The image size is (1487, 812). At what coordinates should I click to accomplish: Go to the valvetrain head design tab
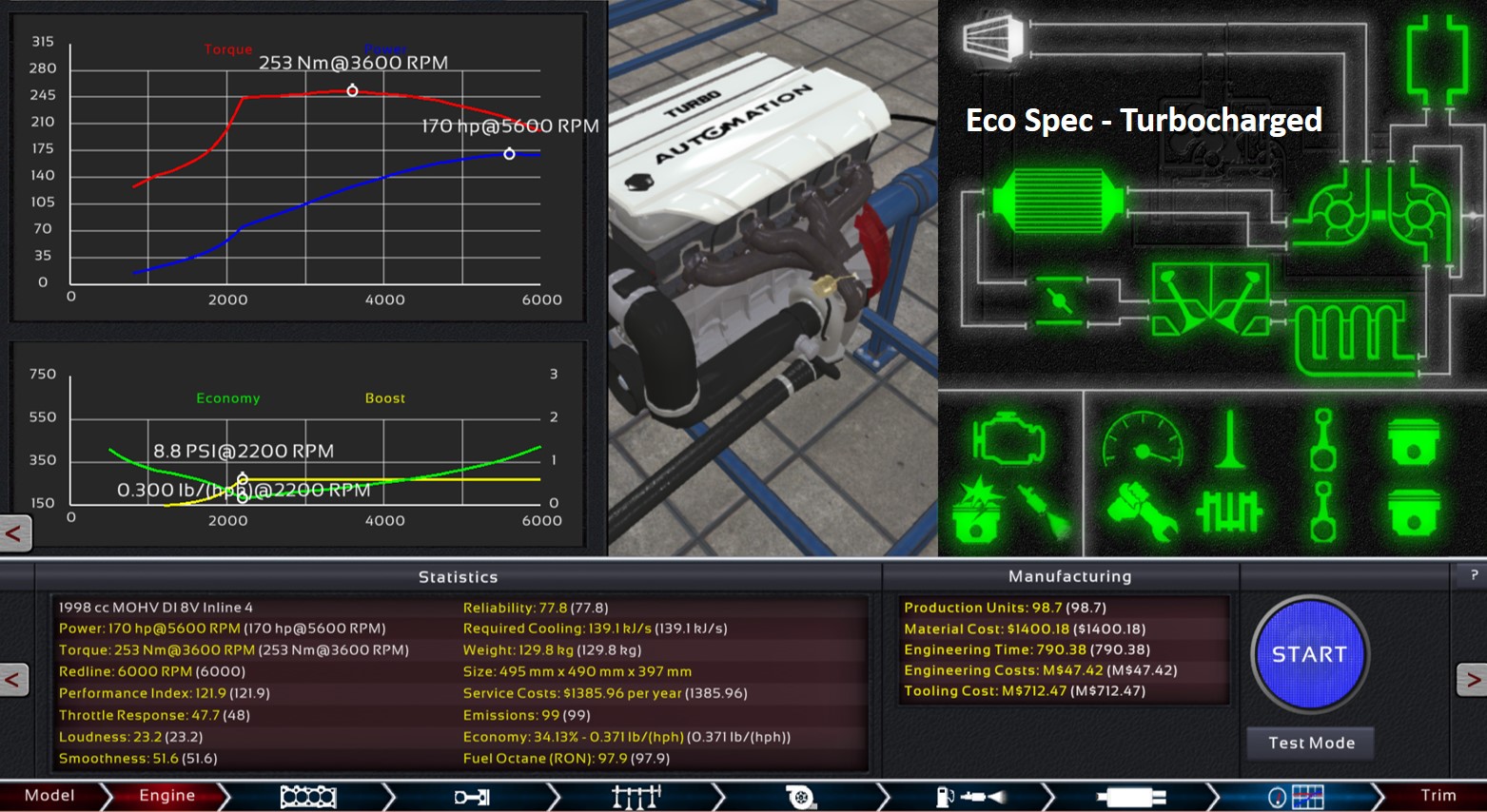pos(636,797)
